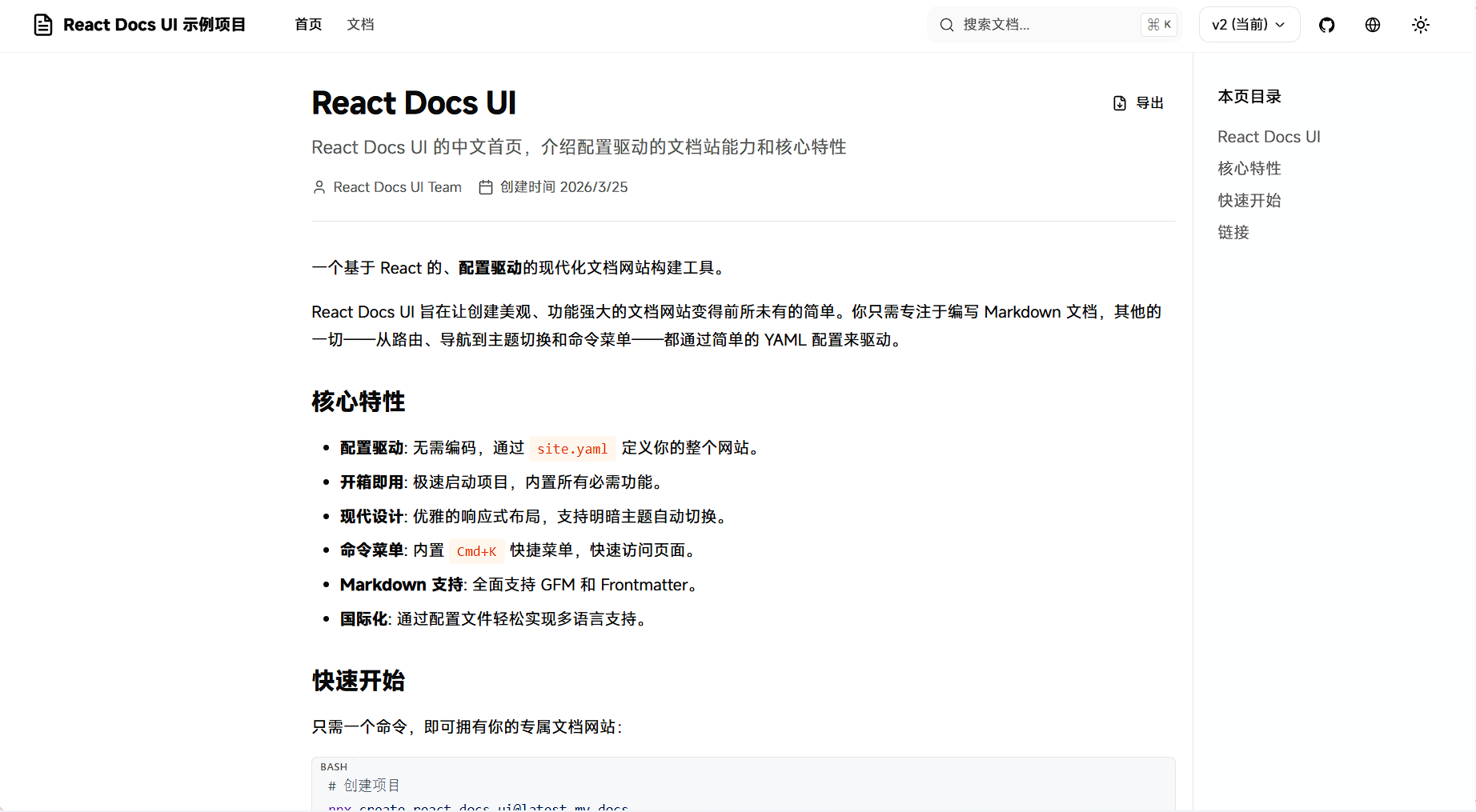Viewport: 1476px width, 812px height.
Task: Go to the 首页 nav item
Action: pyautogui.click(x=308, y=25)
